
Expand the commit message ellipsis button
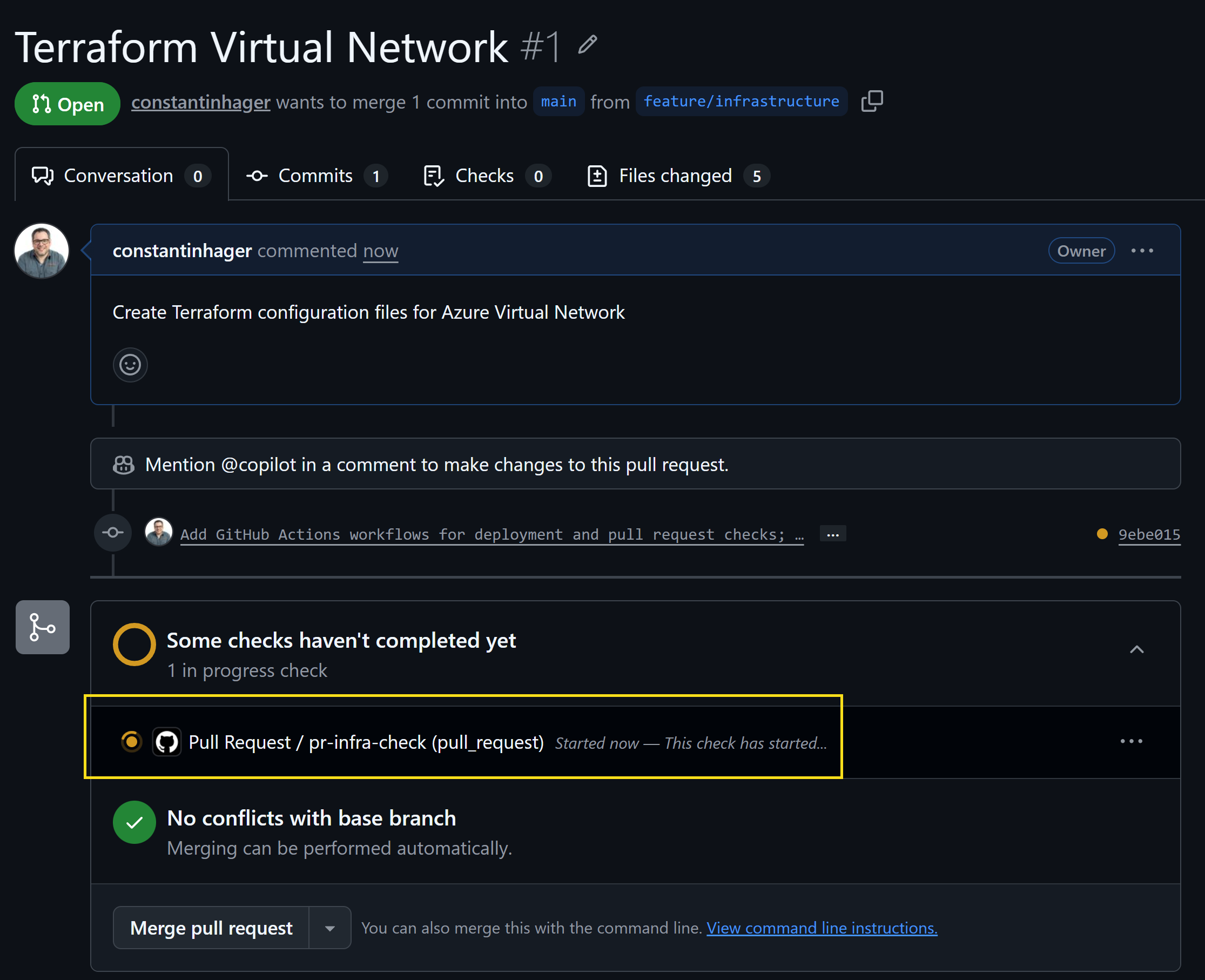(x=832, y=534)
